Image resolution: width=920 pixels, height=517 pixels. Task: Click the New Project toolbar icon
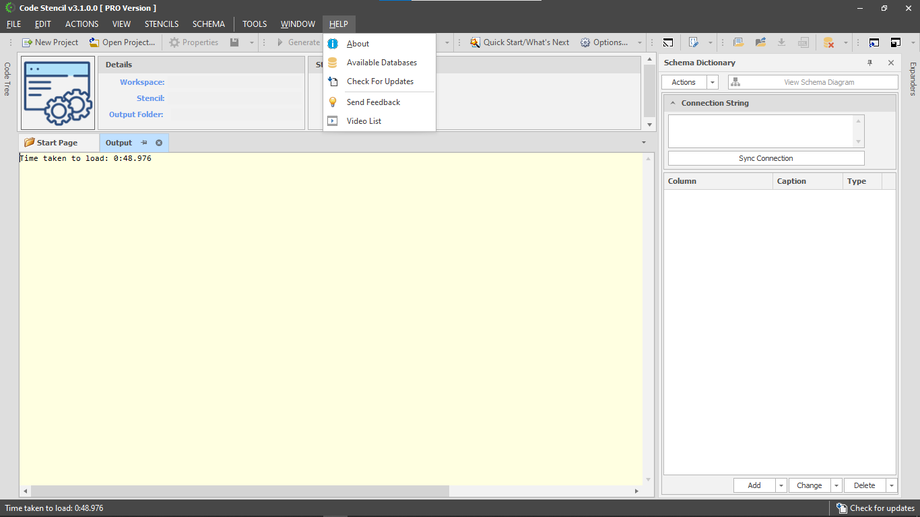pos(27,43)
